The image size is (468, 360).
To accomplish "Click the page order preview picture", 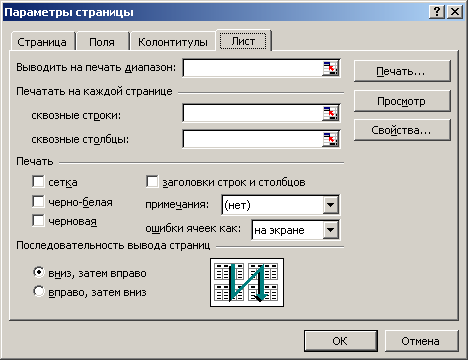I will tap(247, 282).
